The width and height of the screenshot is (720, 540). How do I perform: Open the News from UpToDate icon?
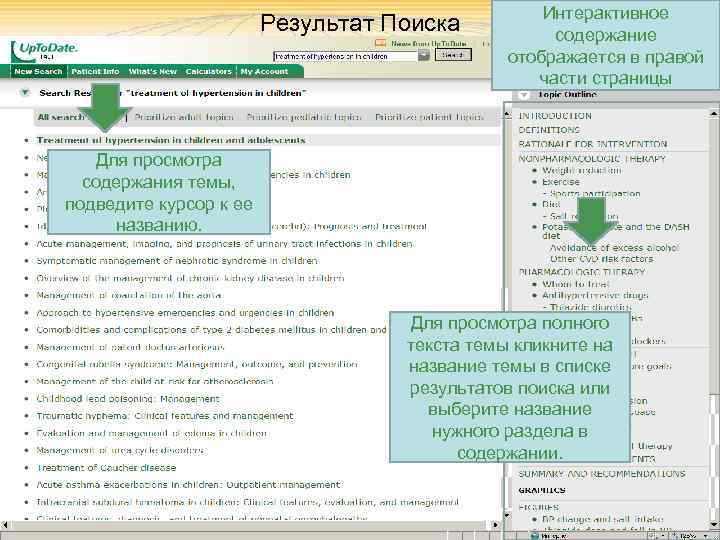(x=380, y=43)
